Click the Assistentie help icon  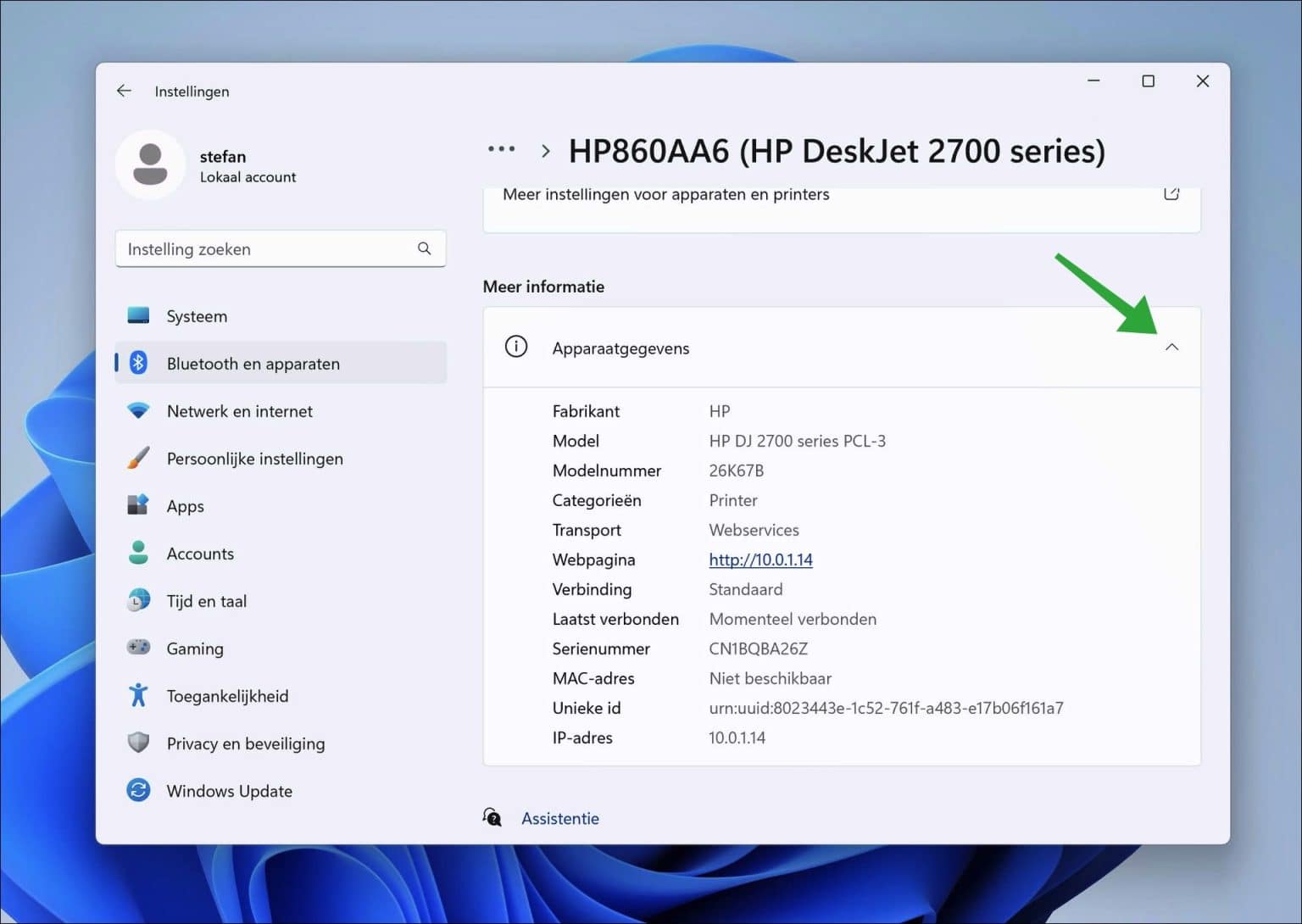pos(492,817)
